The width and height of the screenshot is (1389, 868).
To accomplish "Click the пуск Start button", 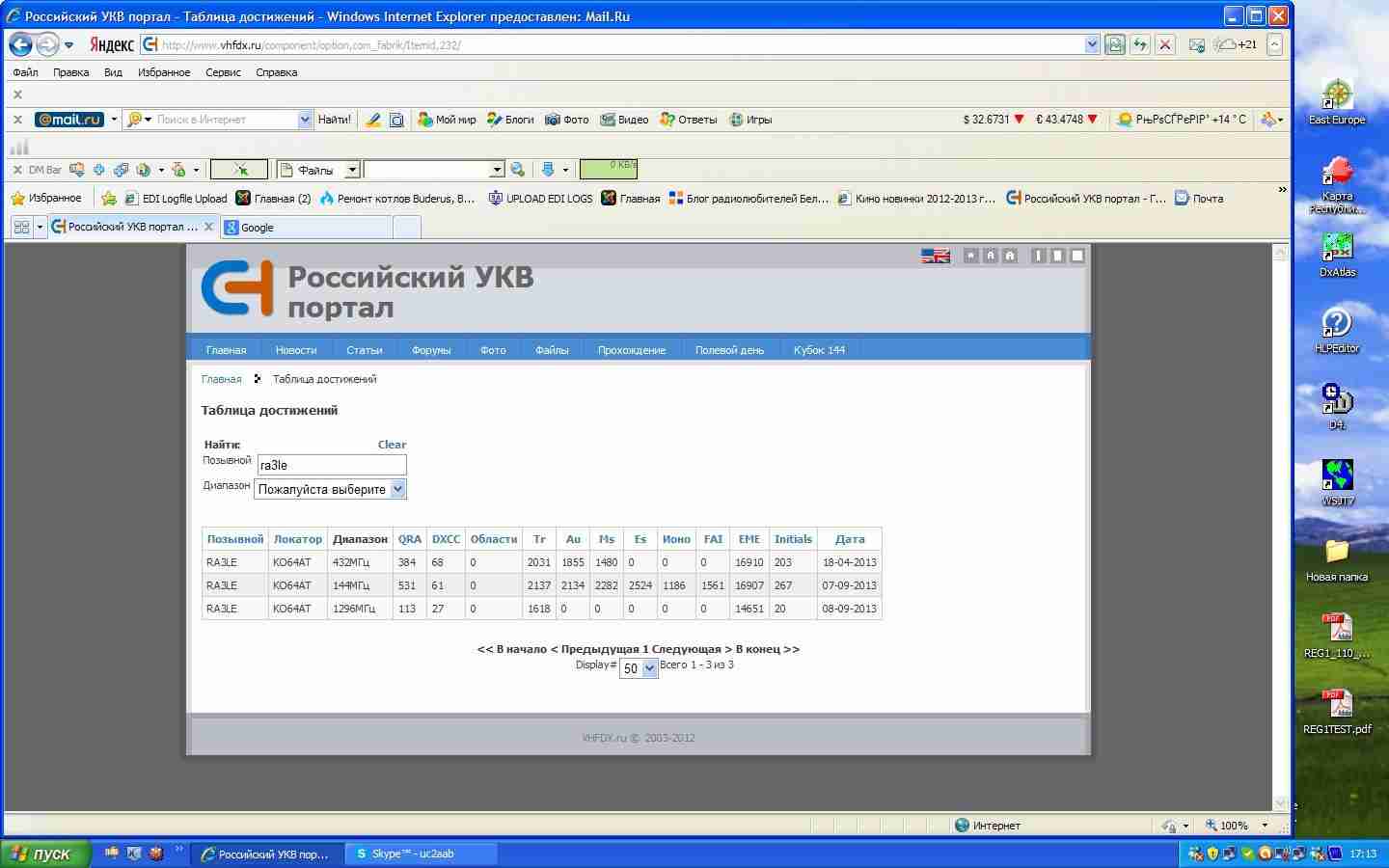I will 45,854.
